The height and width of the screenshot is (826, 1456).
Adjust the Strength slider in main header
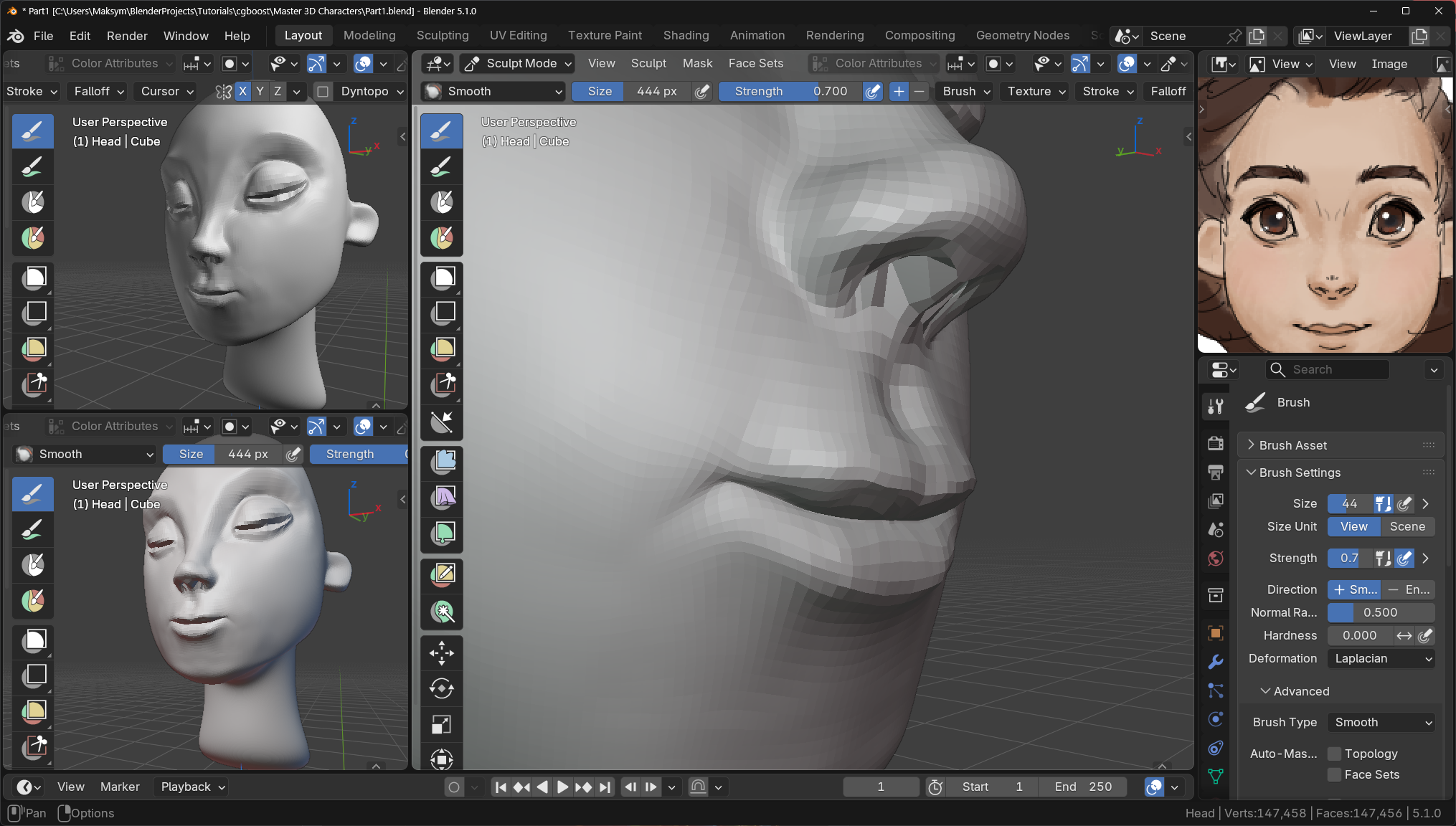tap(790, 91)
